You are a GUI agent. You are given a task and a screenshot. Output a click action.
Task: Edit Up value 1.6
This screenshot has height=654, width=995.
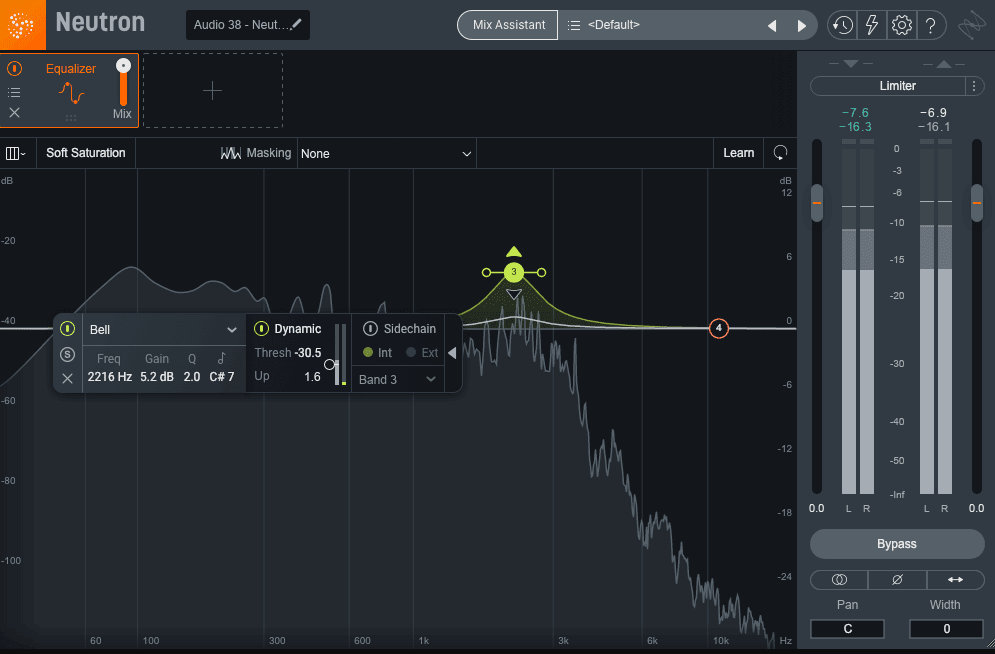(312, 377)
